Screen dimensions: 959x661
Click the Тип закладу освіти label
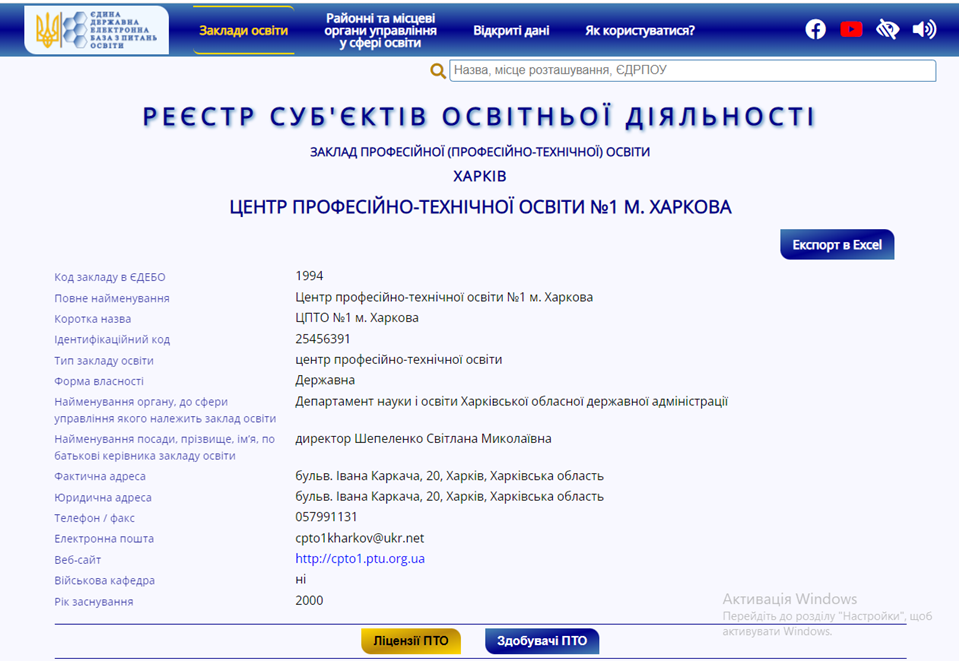coord(104,361)
